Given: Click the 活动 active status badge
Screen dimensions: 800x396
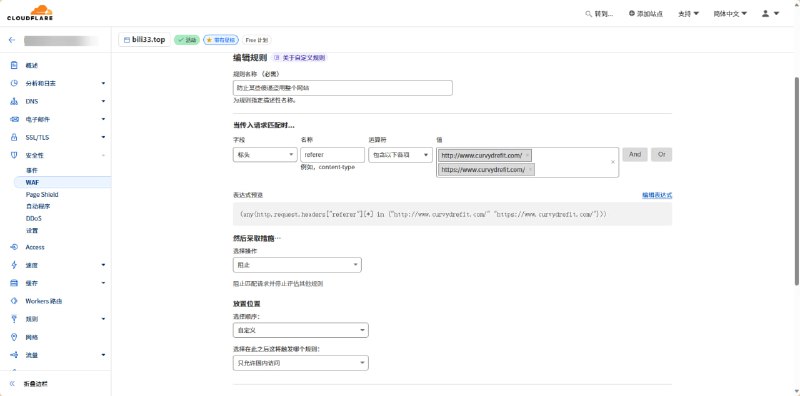Looking at the screenshot, I should click(x=187, y=40).
